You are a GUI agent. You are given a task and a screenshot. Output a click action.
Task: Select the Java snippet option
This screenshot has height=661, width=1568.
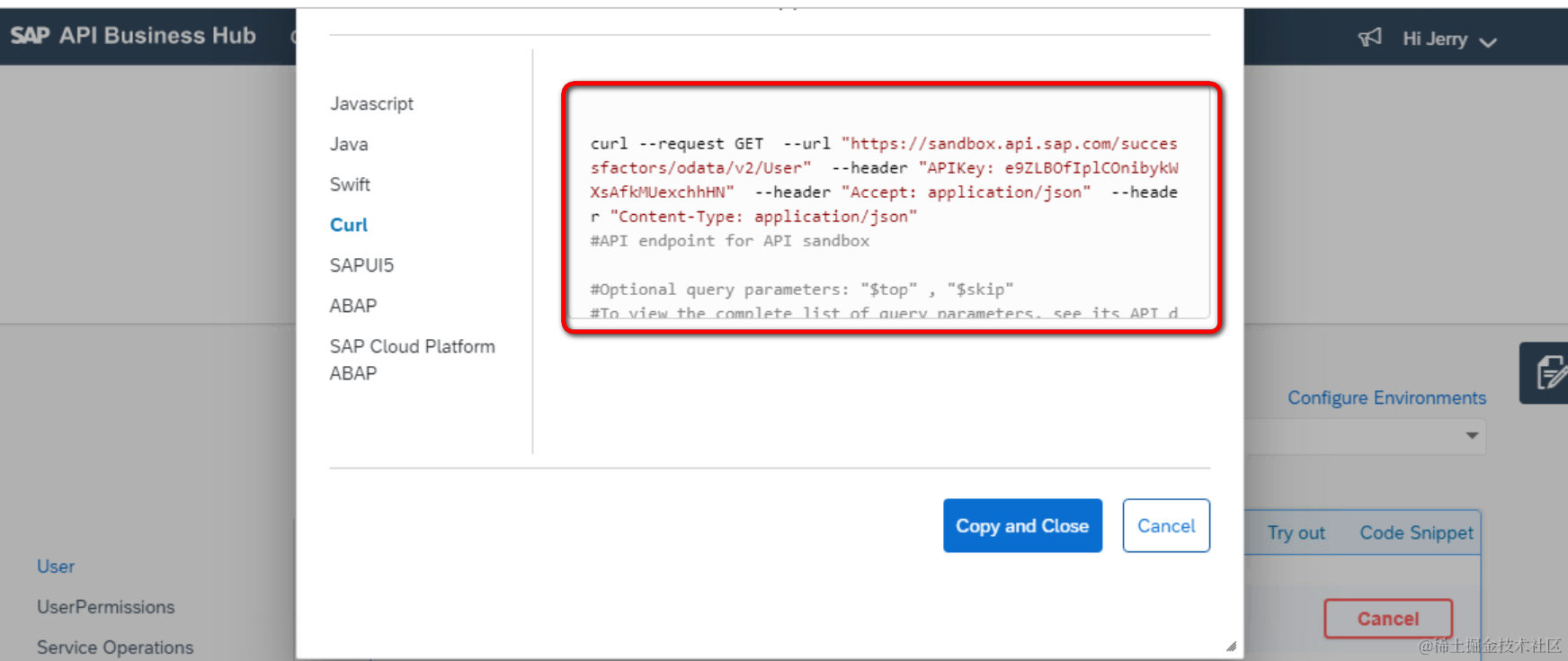coord(349,144)
